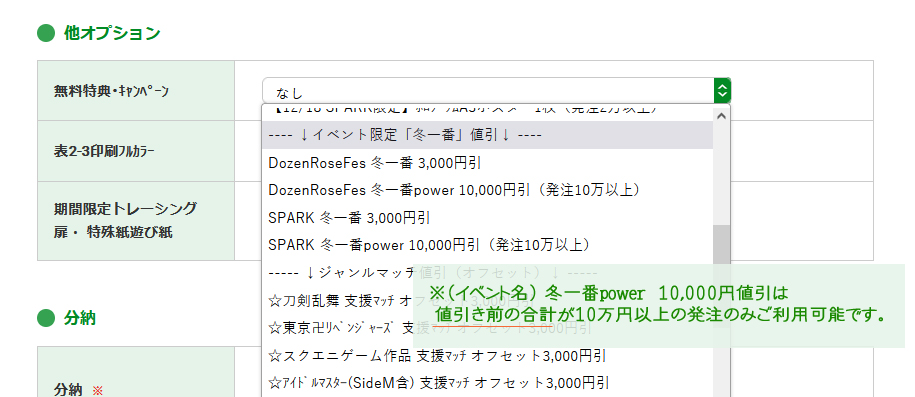Select ☆アイドルマスター(SideM含) 支援マッチ option
Viewport: 915px width, 397px height.
point(487,382)
